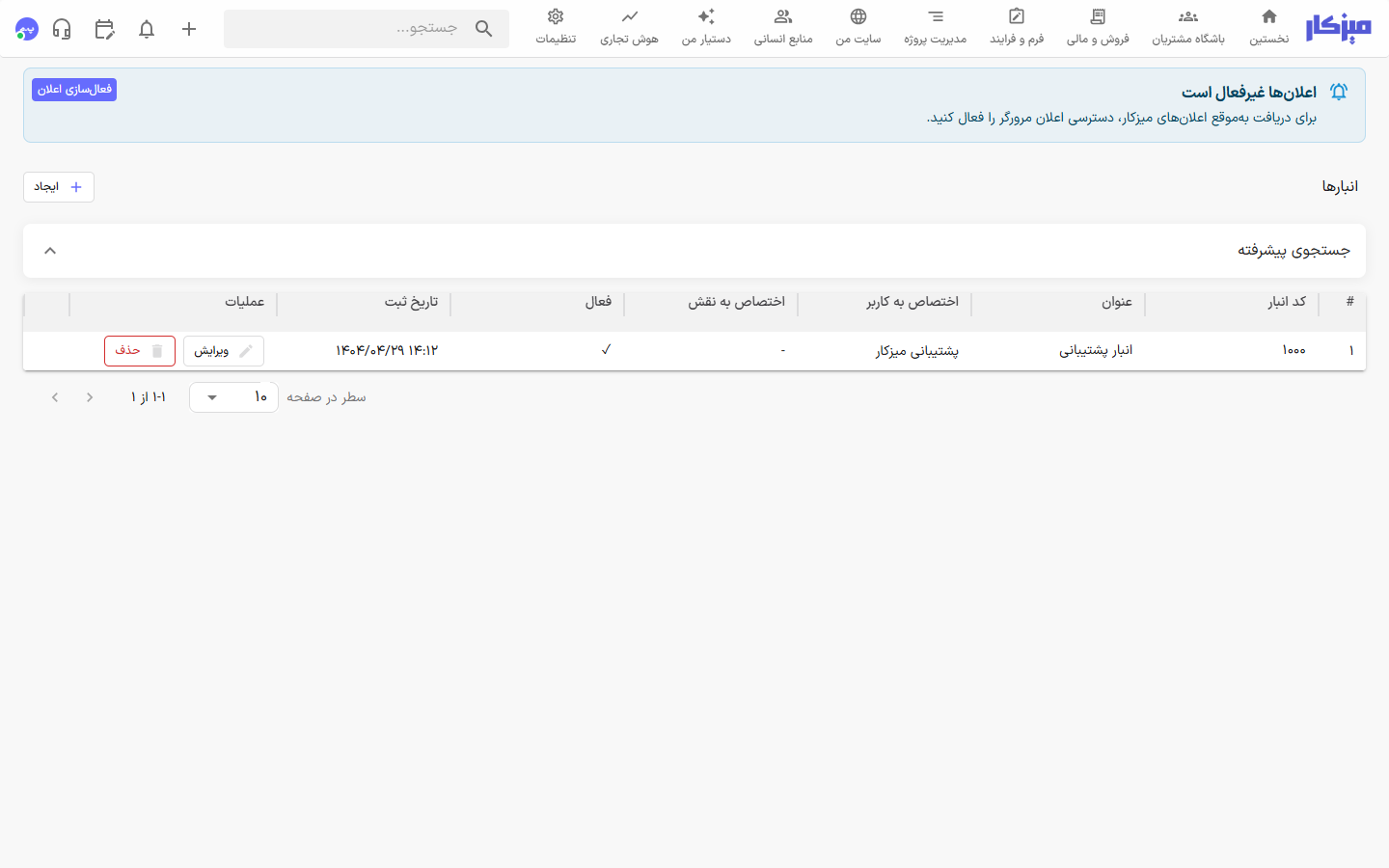Screen dimensions: 1389x868
Task: Open باشگاه مشتریان menu
Action: pyautogui.click(x=1188, y=27)
